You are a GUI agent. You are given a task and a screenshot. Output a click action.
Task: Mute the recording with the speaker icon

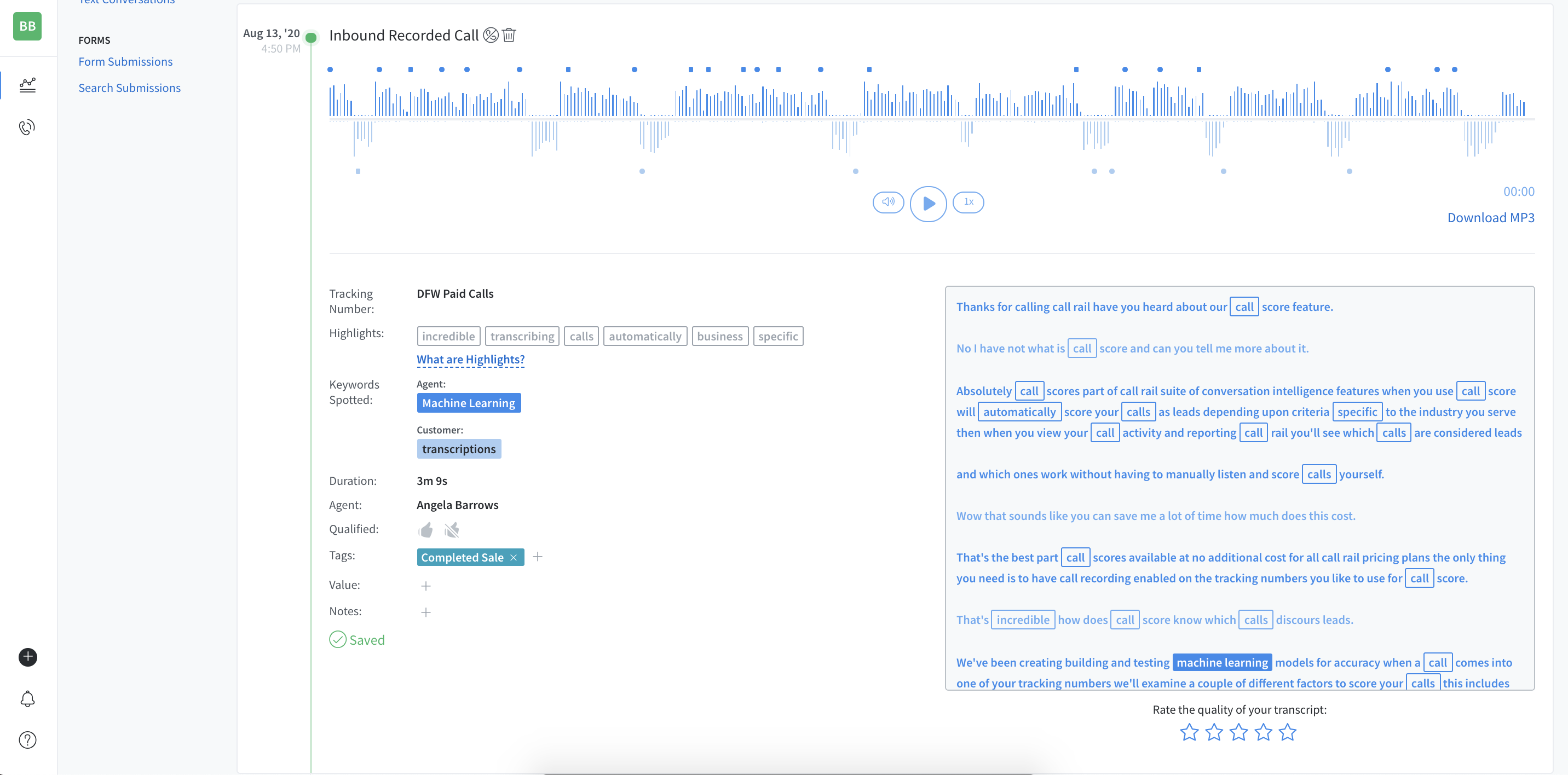point(888,202)
